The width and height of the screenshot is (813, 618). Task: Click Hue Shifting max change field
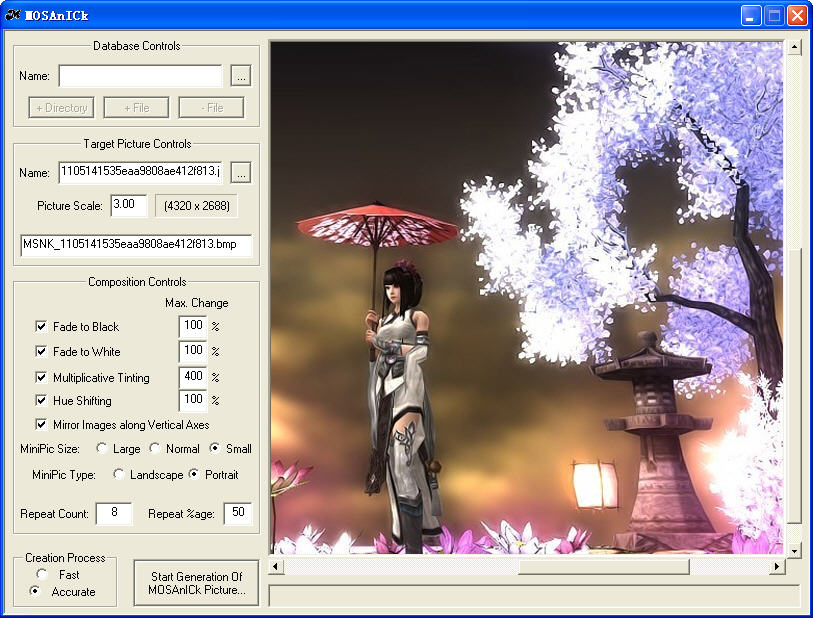[193, 400]
